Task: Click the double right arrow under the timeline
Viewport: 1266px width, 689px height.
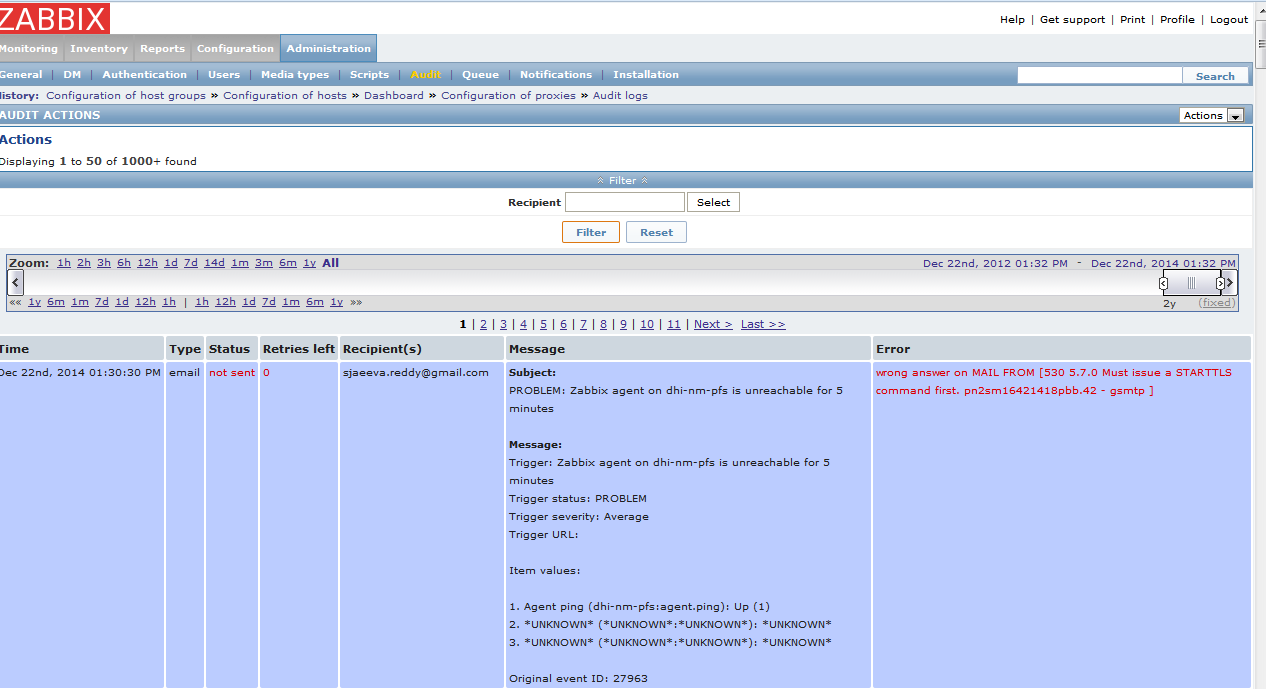Action: point(356,302)
